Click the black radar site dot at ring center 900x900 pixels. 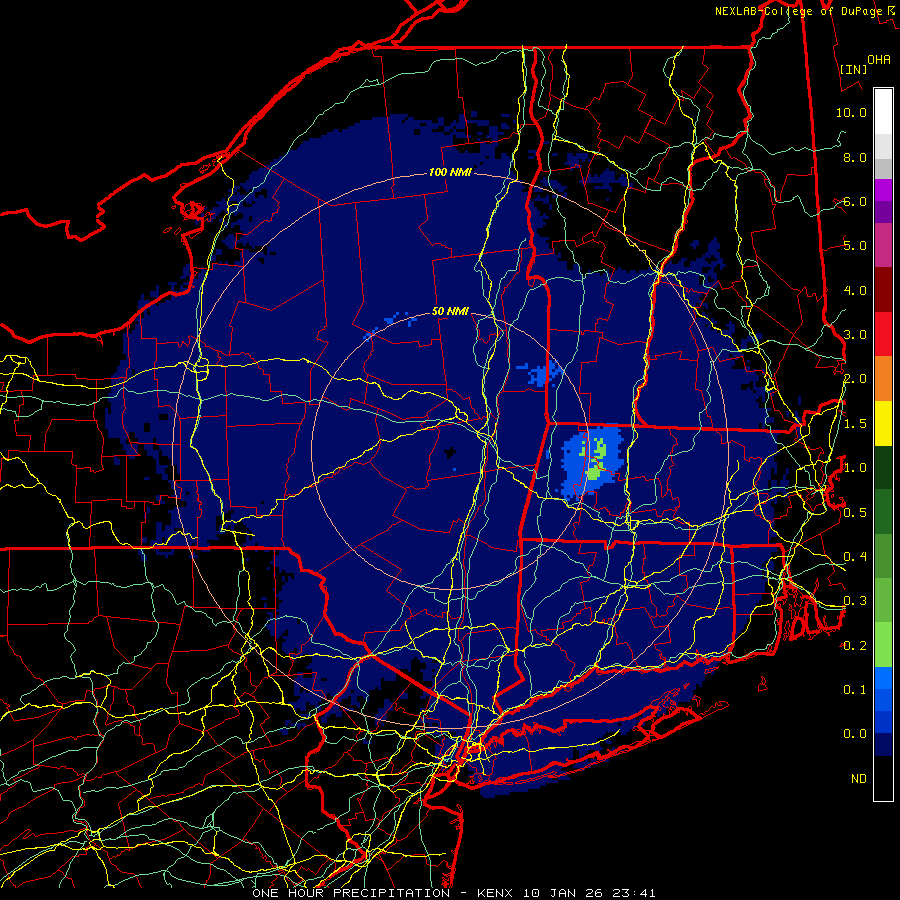coord(450,452)
